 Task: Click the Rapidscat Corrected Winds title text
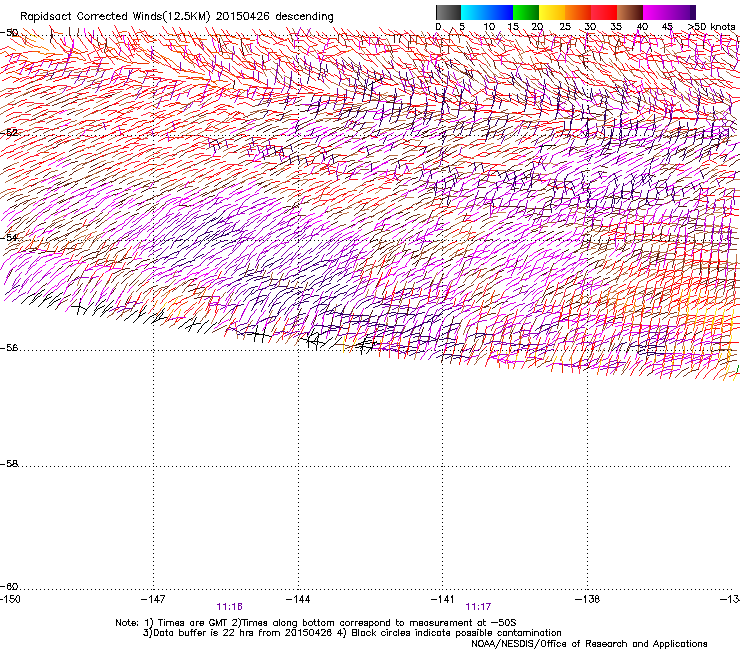coord(177,17)
